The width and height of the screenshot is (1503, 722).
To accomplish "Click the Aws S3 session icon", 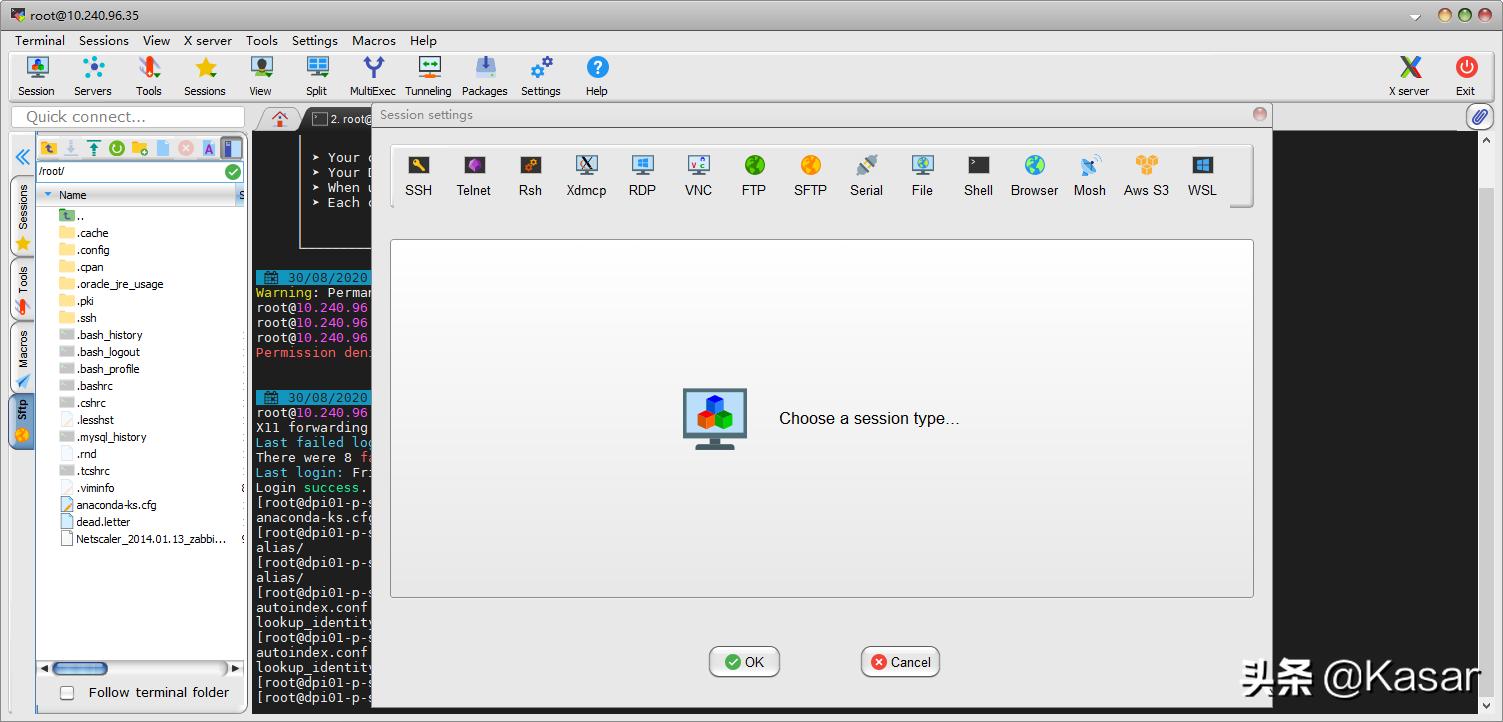I will [x=1146, y=176].
